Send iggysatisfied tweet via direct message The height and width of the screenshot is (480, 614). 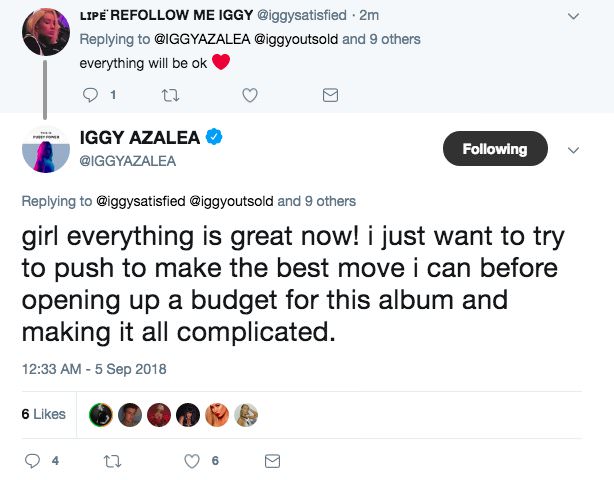329,95
